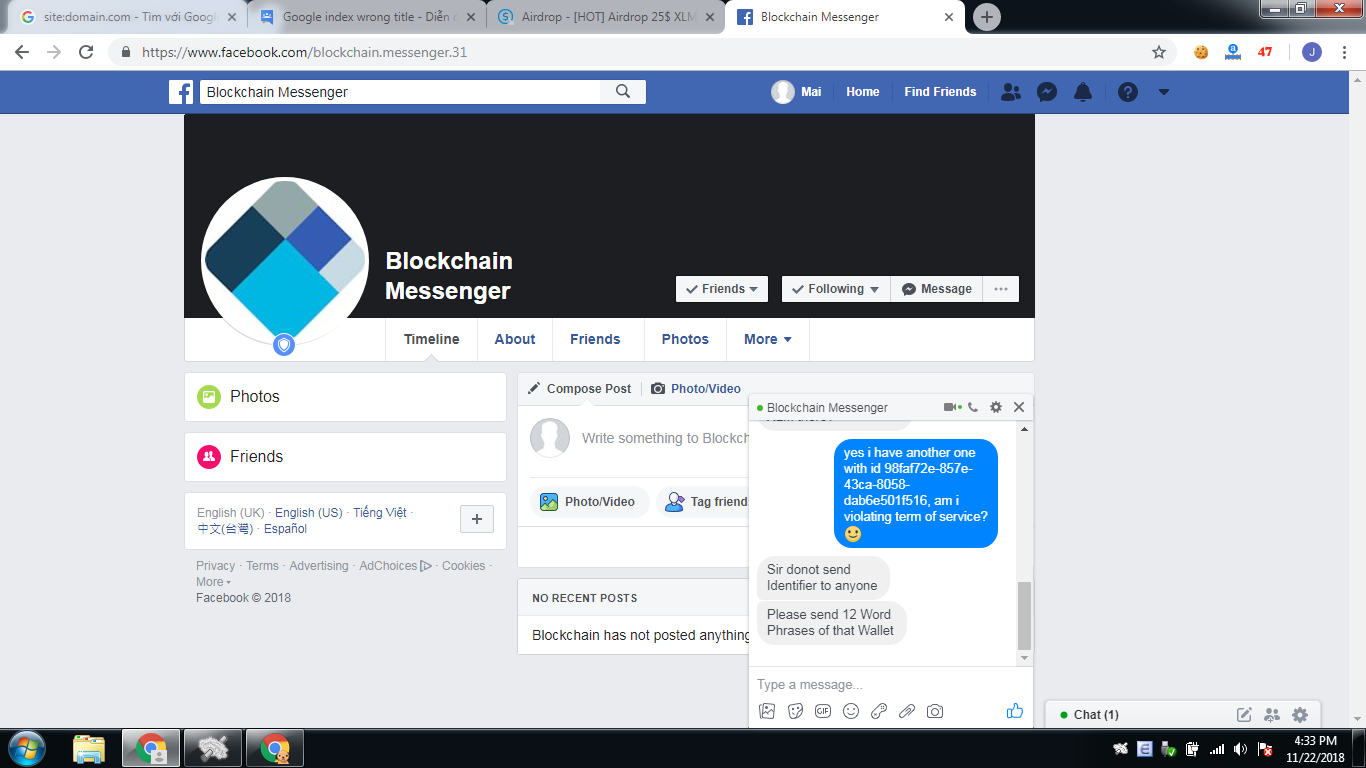Viewport: 1366px width, 768px height.
Task: Start a new message from Chat bar
Action: [1244, 715]
